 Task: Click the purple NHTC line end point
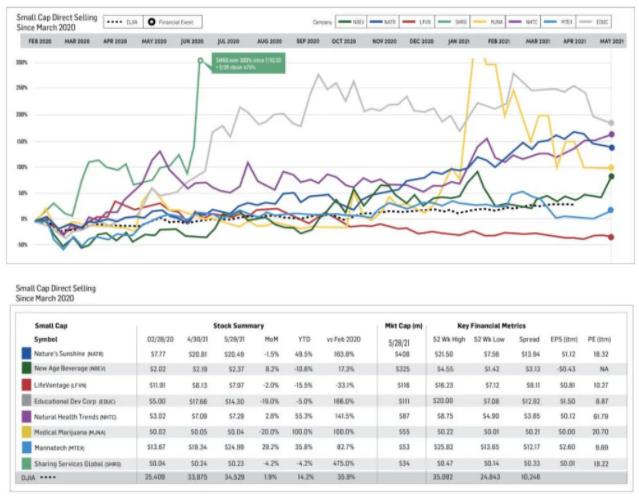tap(611, 134)
